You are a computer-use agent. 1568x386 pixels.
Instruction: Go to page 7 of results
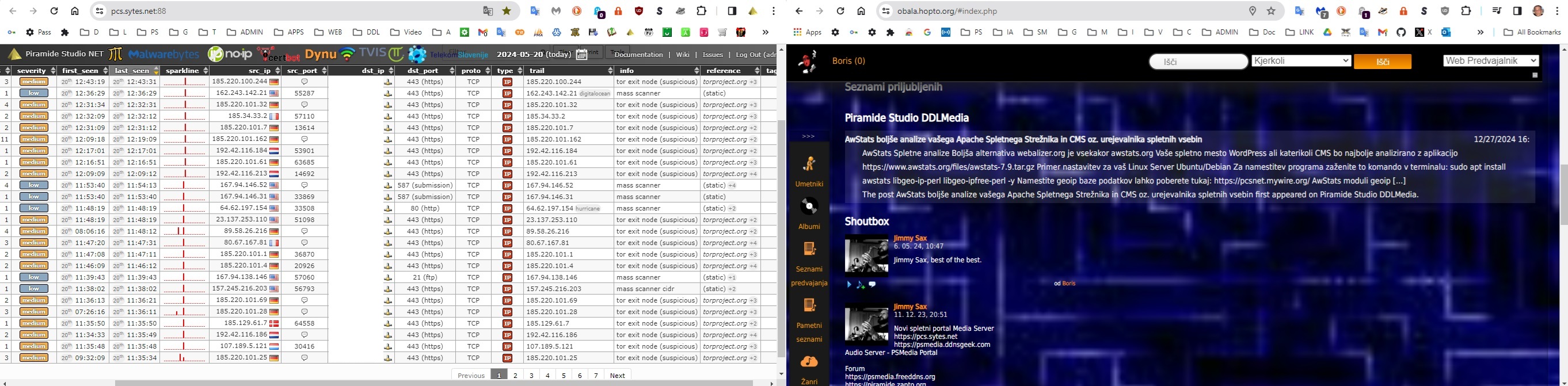click(x=596, y=375)
